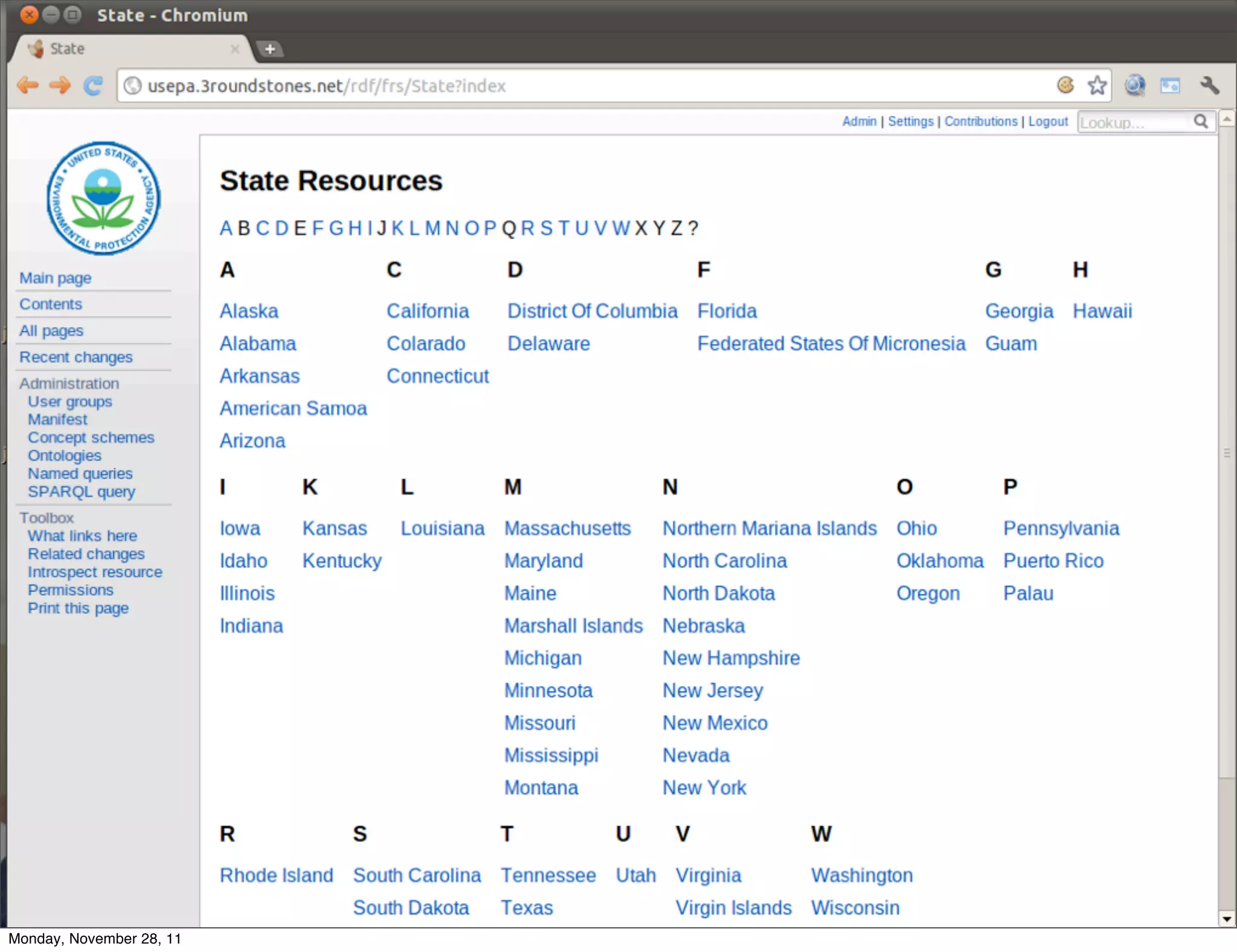The width and height of the screenshot is (1237, 952).
Task: Close the State browser tab
Action: pyautogui.click(x=235, y=49)
